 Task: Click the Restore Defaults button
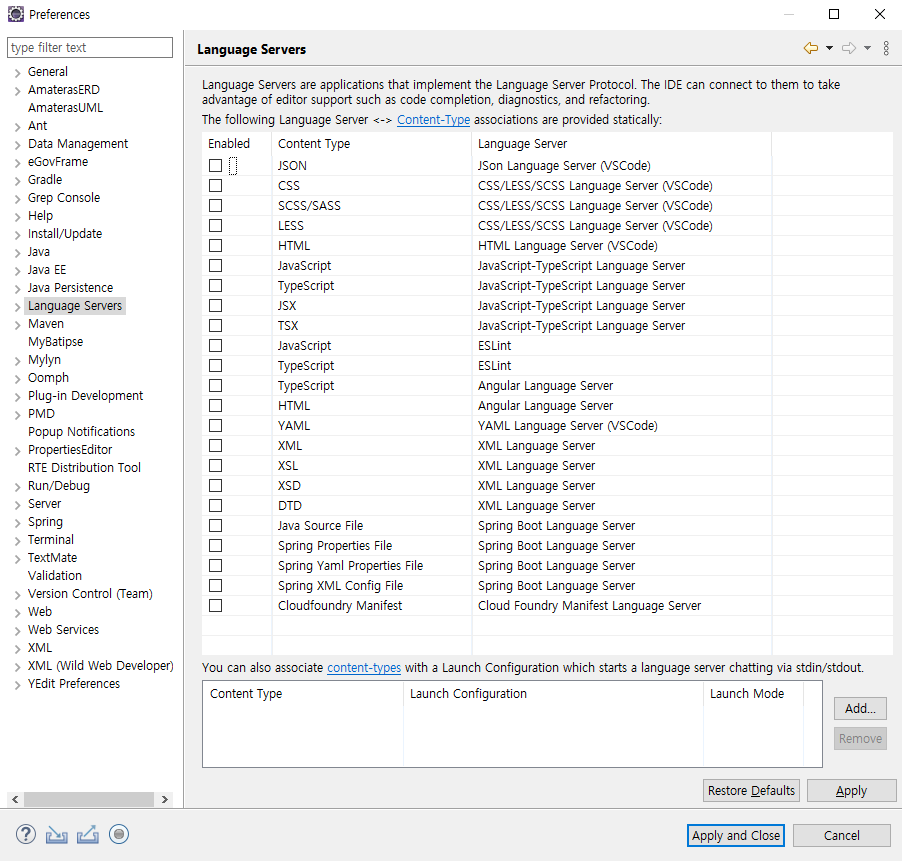point(751,791)
